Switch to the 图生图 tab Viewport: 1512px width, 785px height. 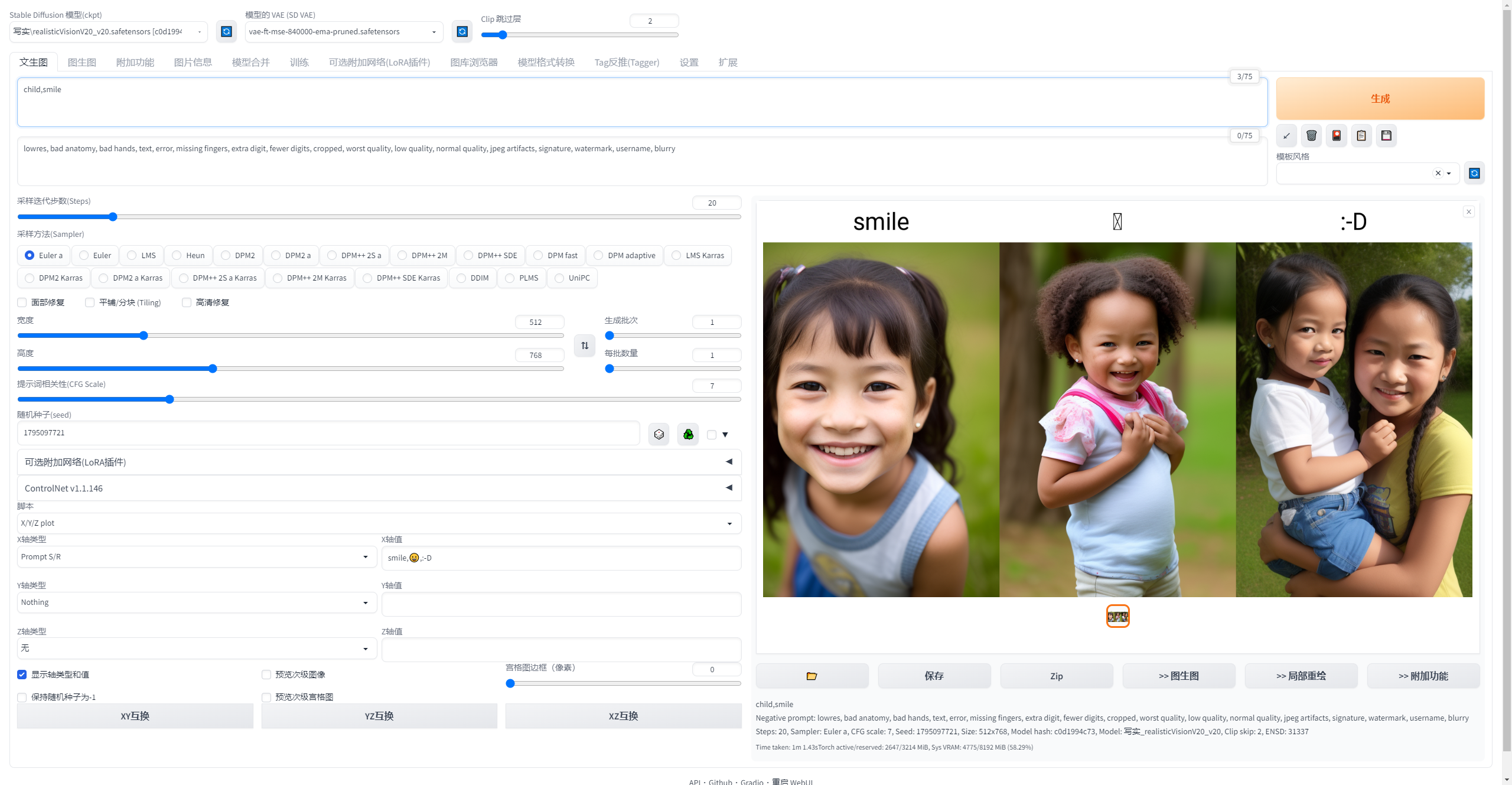click(x=82, y=62)
